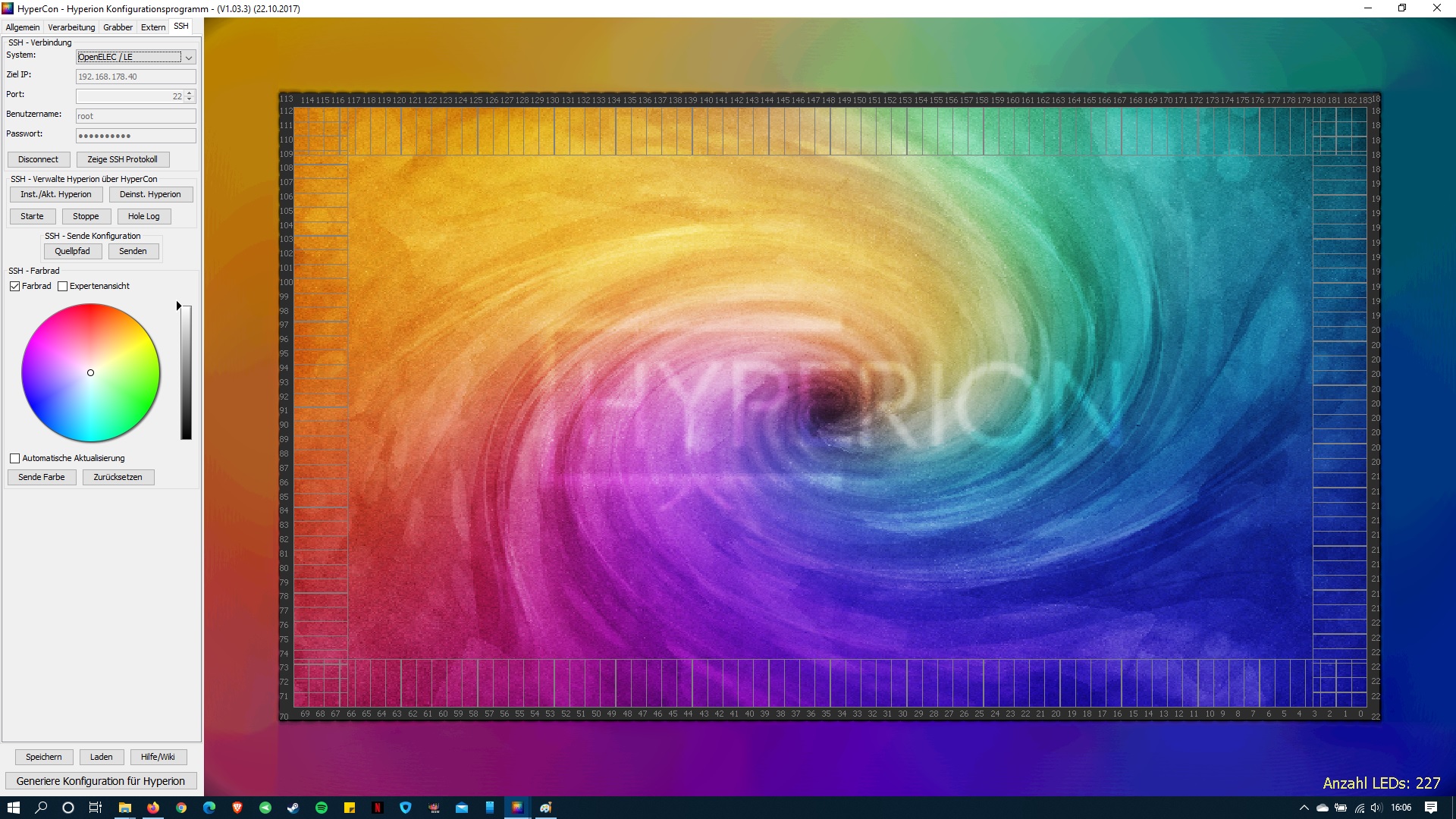1456x819 pixels.
Task: Open the volume speaker tray icon
Action: (x=1376, y=808)
